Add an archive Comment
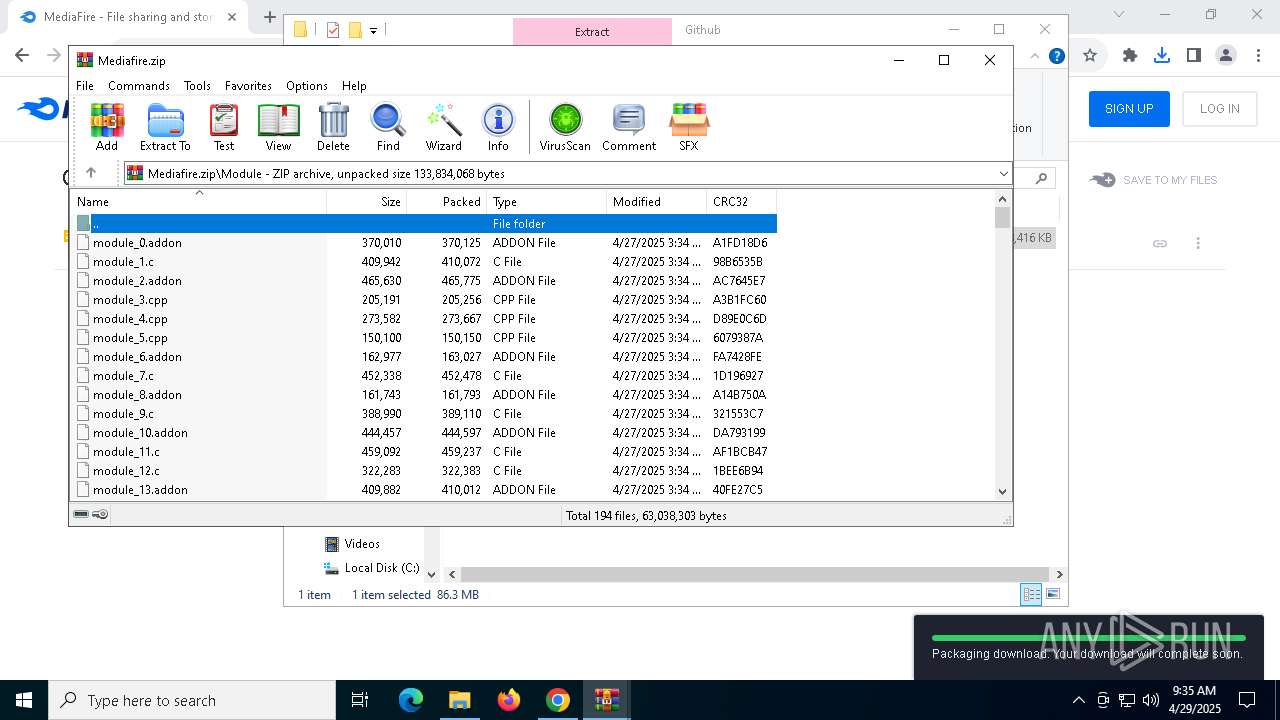Screen dimensions: 1280x720 click(629, 127)
